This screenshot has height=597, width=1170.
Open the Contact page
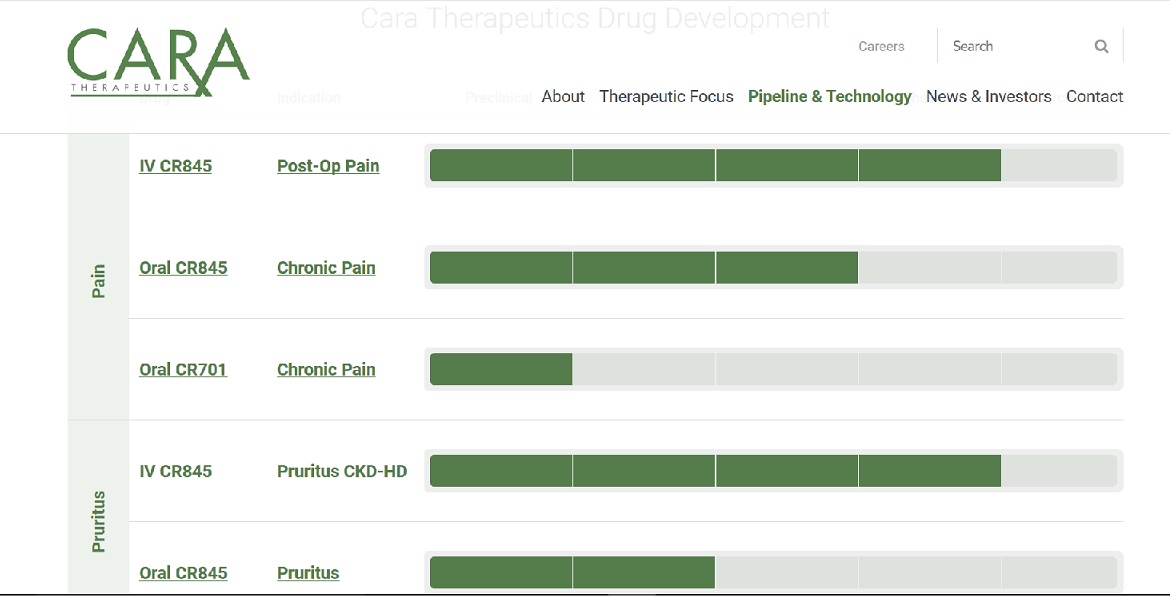coord(1094,96)
